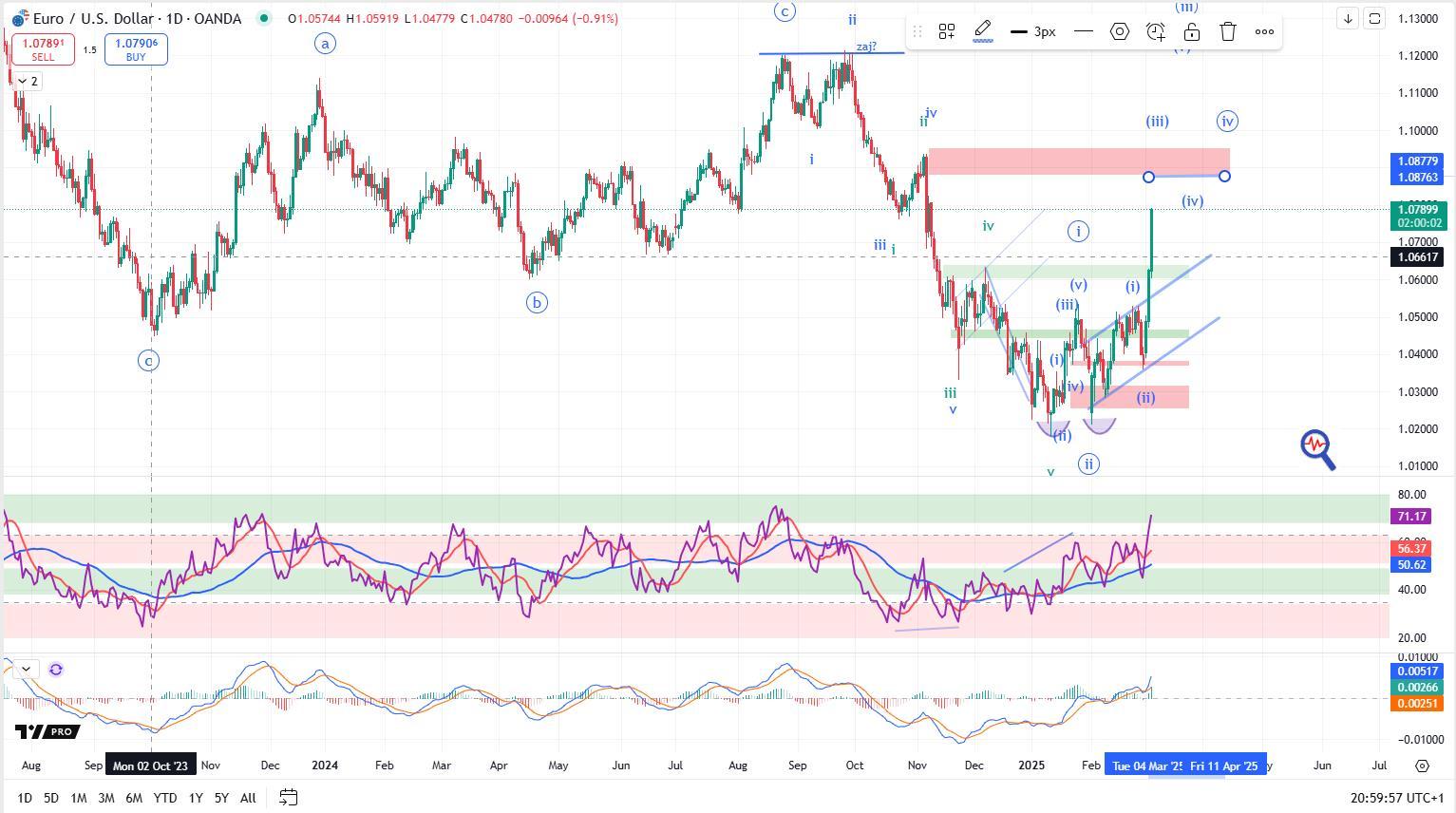The height and width of the screenshot is (813, 1456).
Task: Click the EURUSD flag icon
Action: point(20,18)
